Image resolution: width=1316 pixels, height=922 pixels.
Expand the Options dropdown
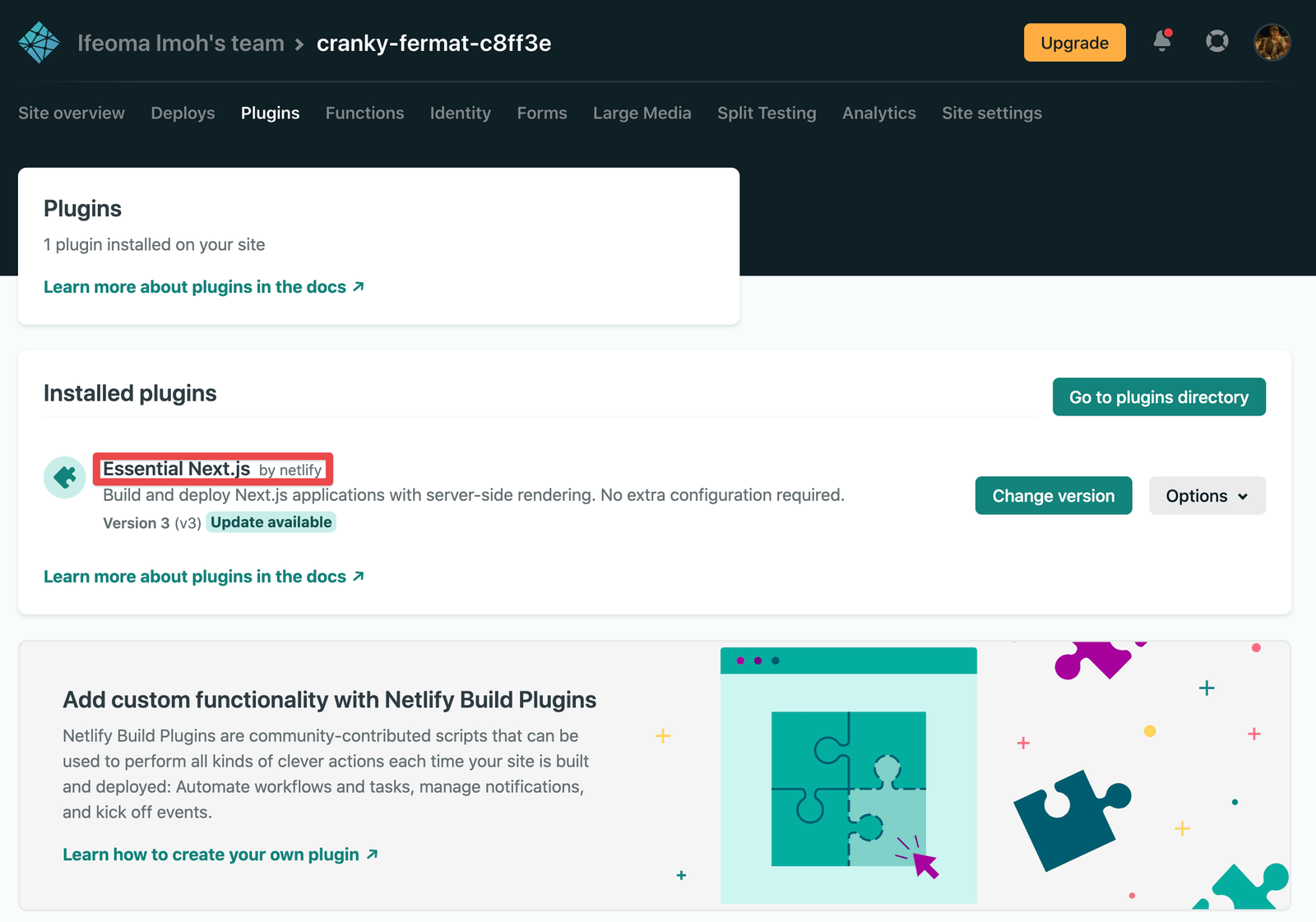point(1207,496)
